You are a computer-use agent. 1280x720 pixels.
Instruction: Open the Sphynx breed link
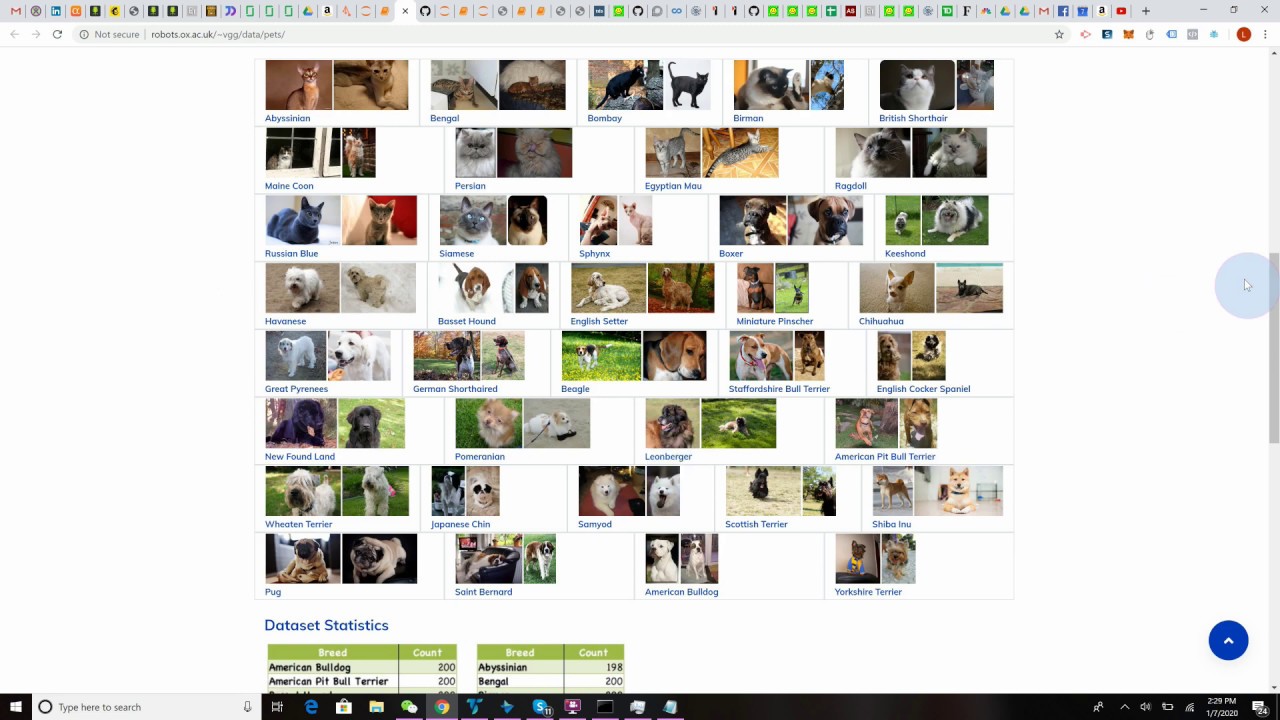click(594, 254)
